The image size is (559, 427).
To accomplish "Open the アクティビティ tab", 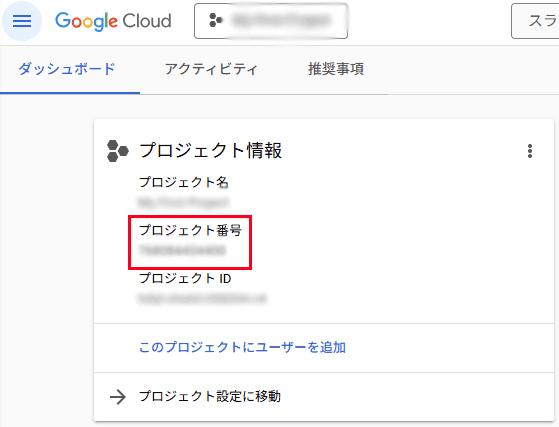I will (211, 69).
